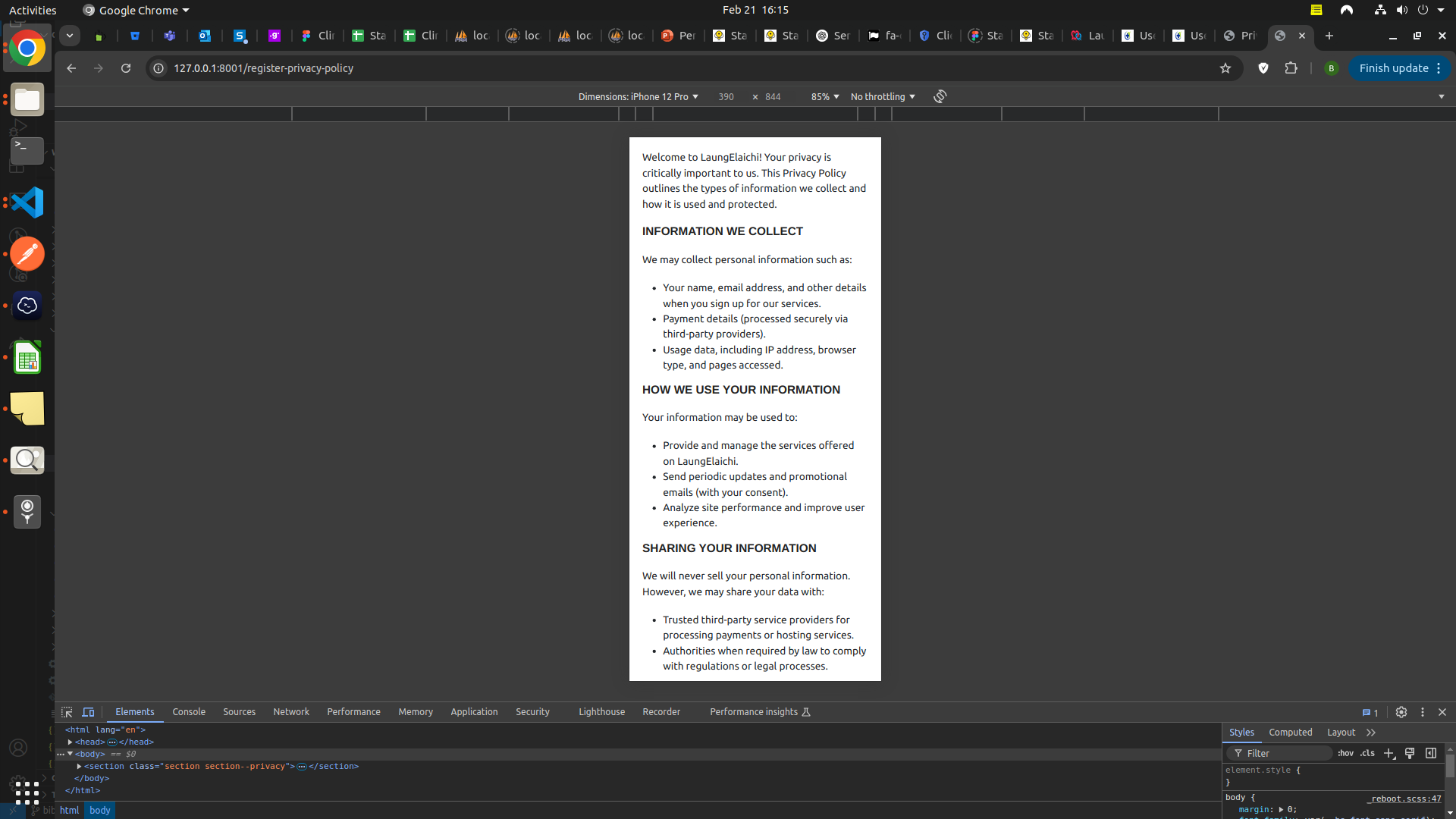Open tab search dropdown arrow
The height and width of the screenshot is (819, 1456).
[x=70, y=36]
